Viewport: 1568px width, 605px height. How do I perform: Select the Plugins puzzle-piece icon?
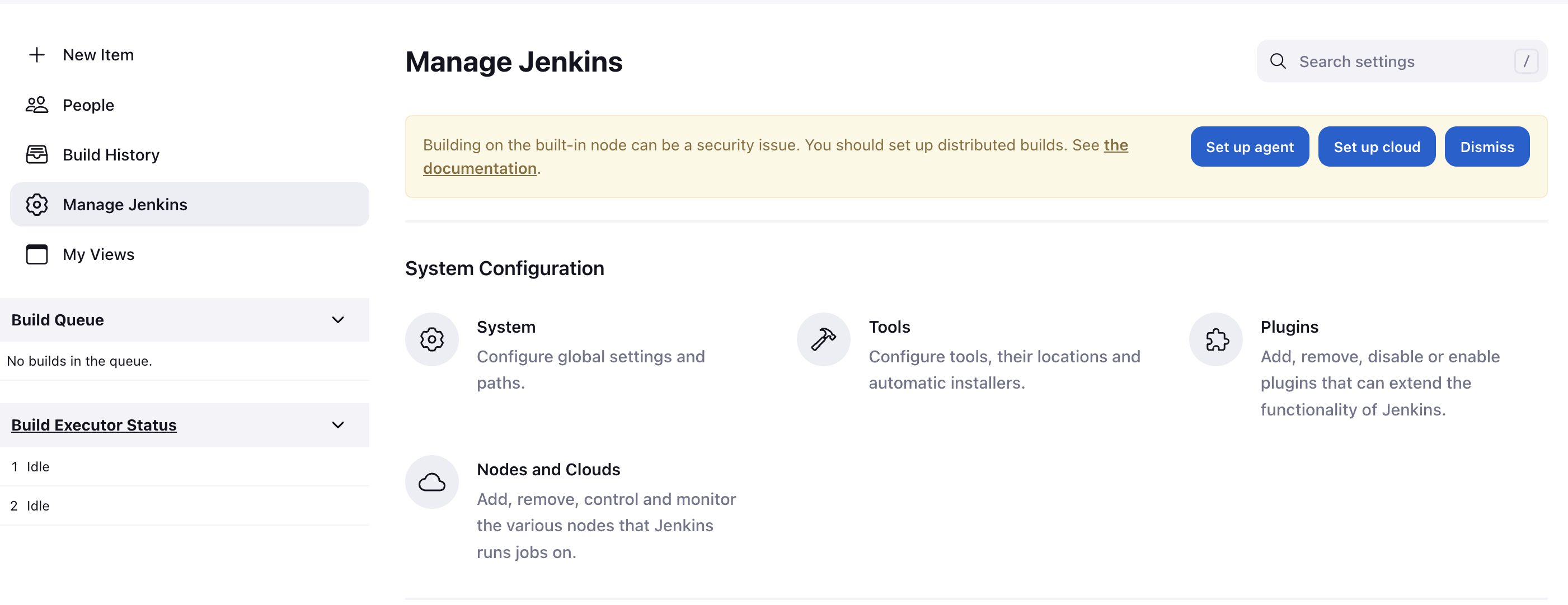click(x=1215, y=339)
